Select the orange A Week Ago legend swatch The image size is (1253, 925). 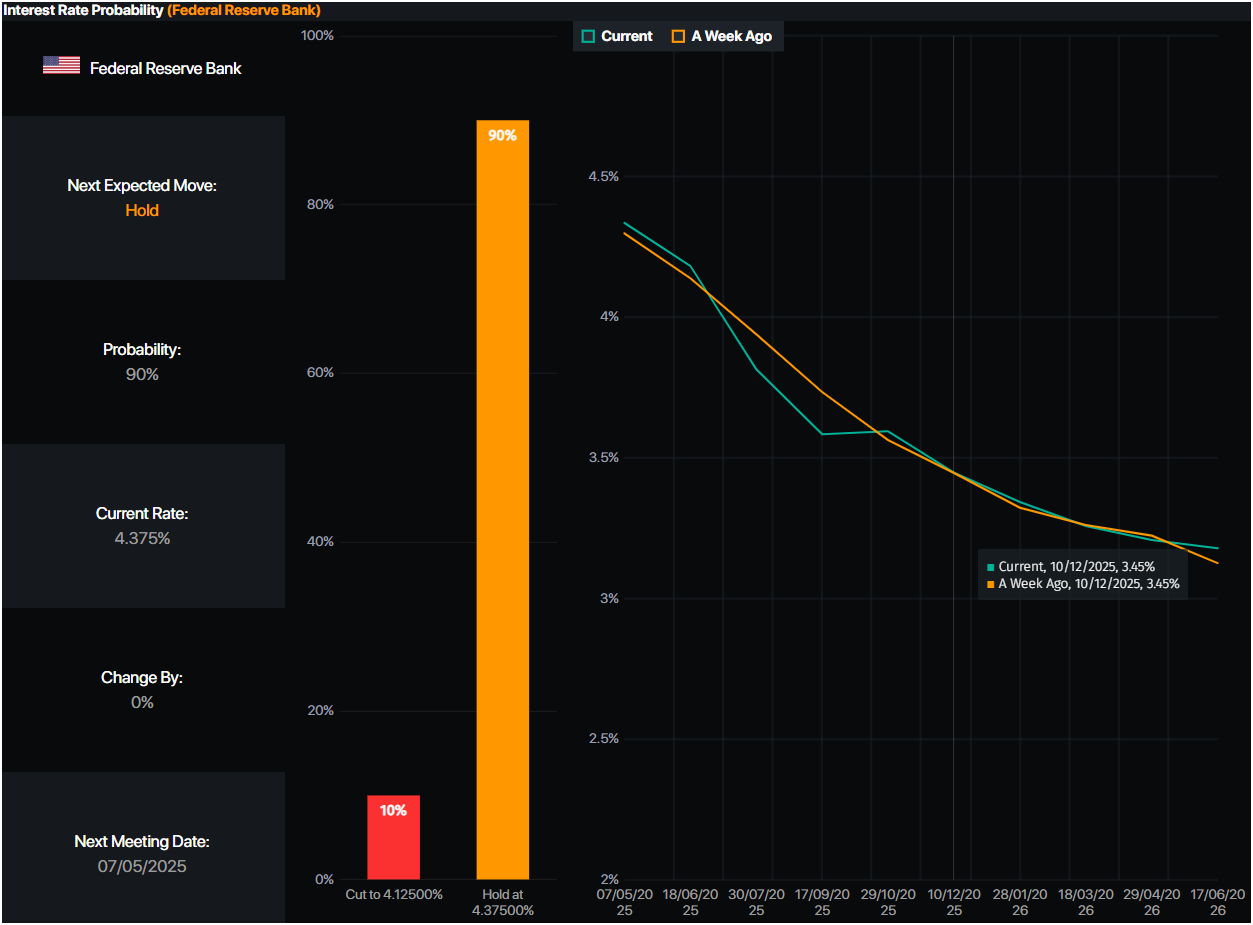(x=679, y=35)
